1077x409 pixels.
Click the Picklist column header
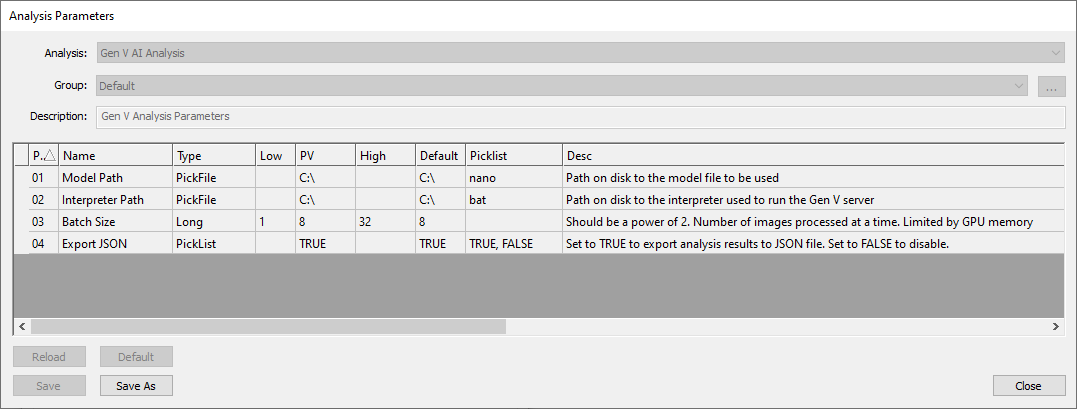[x=512, y=156]
